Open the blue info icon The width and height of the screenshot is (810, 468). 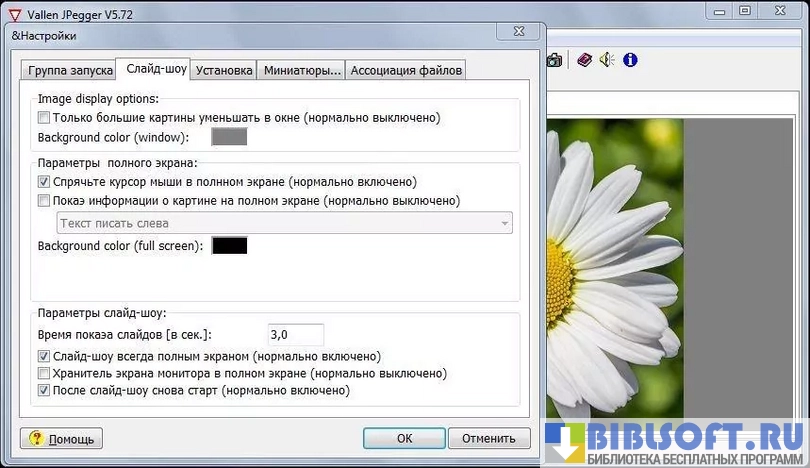click(630, 60)
